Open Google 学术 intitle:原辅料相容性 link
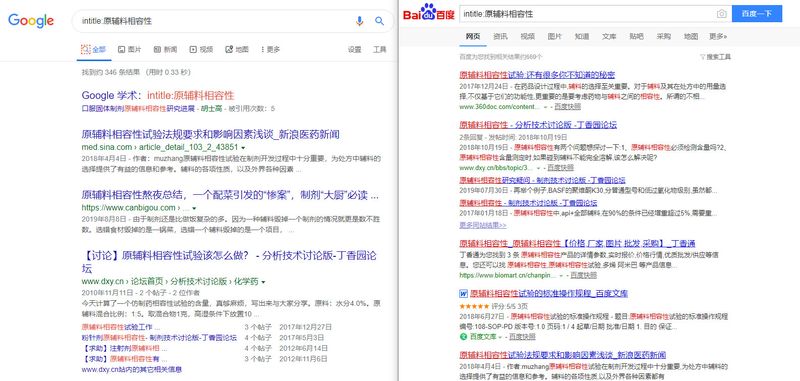This screenshot has width=800, height=381. point(158,95)
